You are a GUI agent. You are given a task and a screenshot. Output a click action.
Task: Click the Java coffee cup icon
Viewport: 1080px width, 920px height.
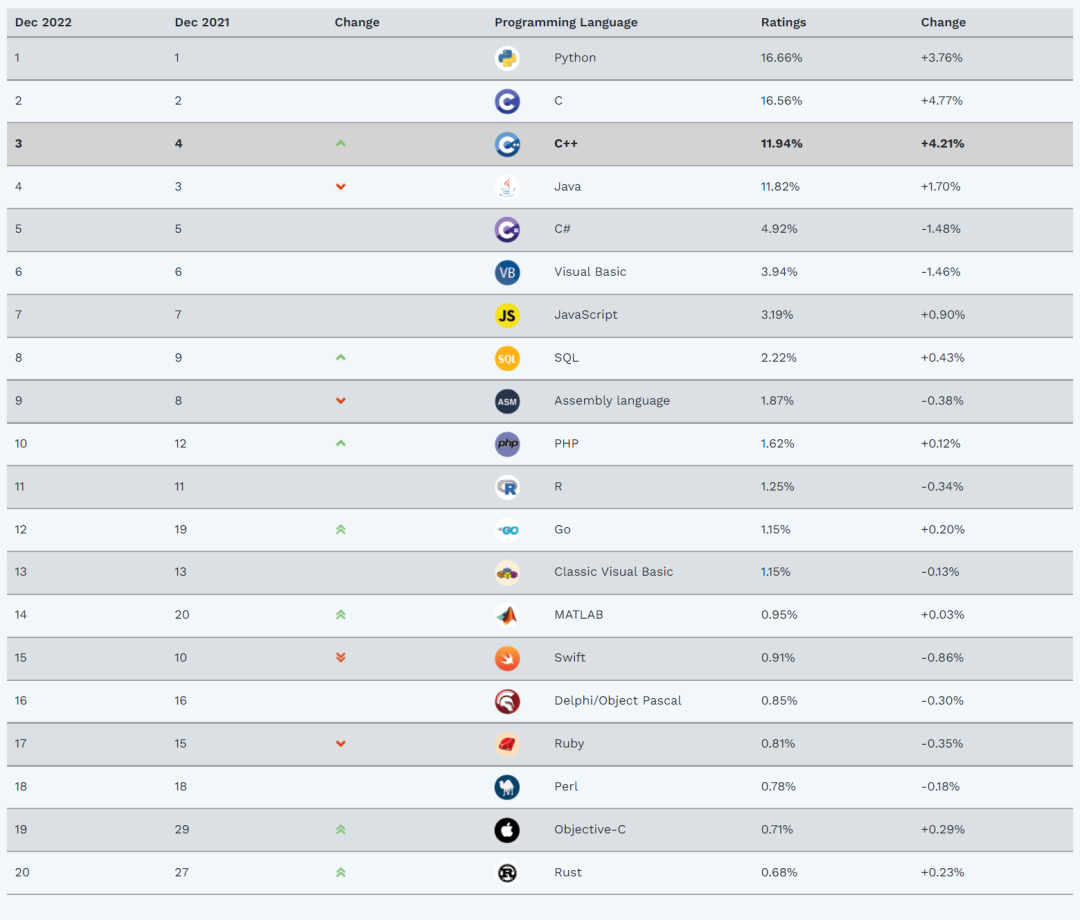(x=507, y=187)
